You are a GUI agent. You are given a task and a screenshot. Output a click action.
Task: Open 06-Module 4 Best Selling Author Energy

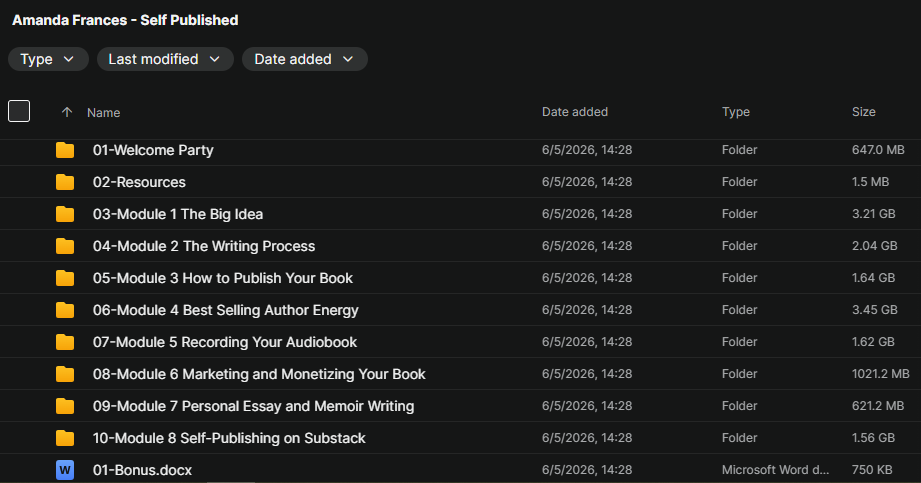[x=226, y=310]
